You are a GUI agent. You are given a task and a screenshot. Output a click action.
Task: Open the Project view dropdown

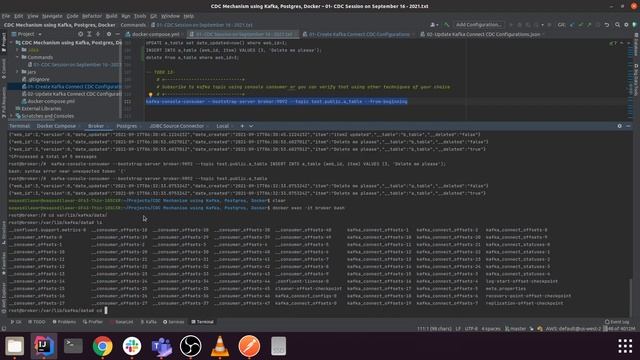pyautogui.click(x=27, y=34)
